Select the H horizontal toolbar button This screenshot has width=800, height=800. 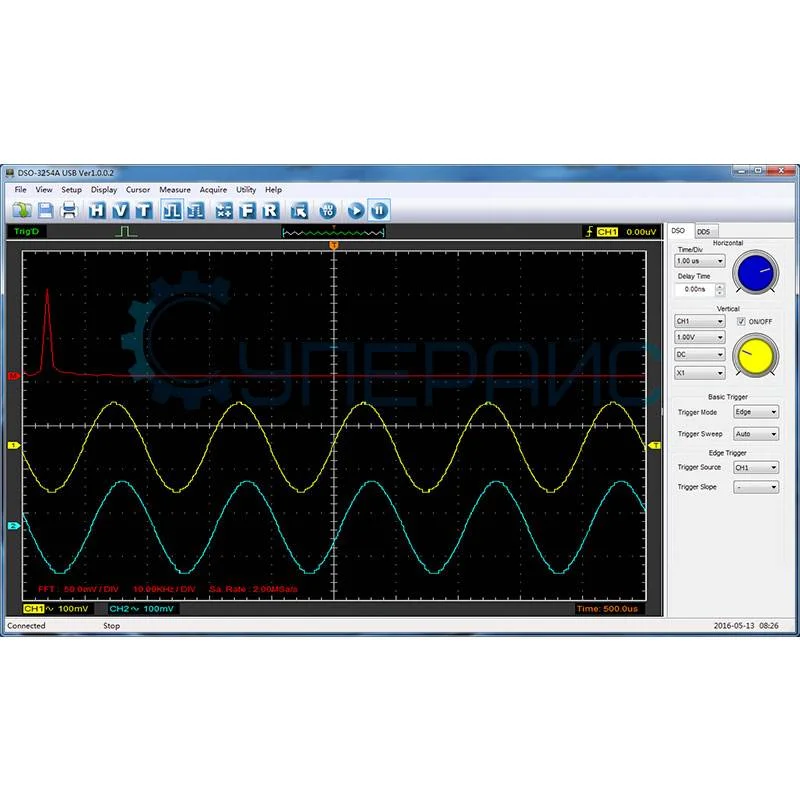[x=97, y=210]
